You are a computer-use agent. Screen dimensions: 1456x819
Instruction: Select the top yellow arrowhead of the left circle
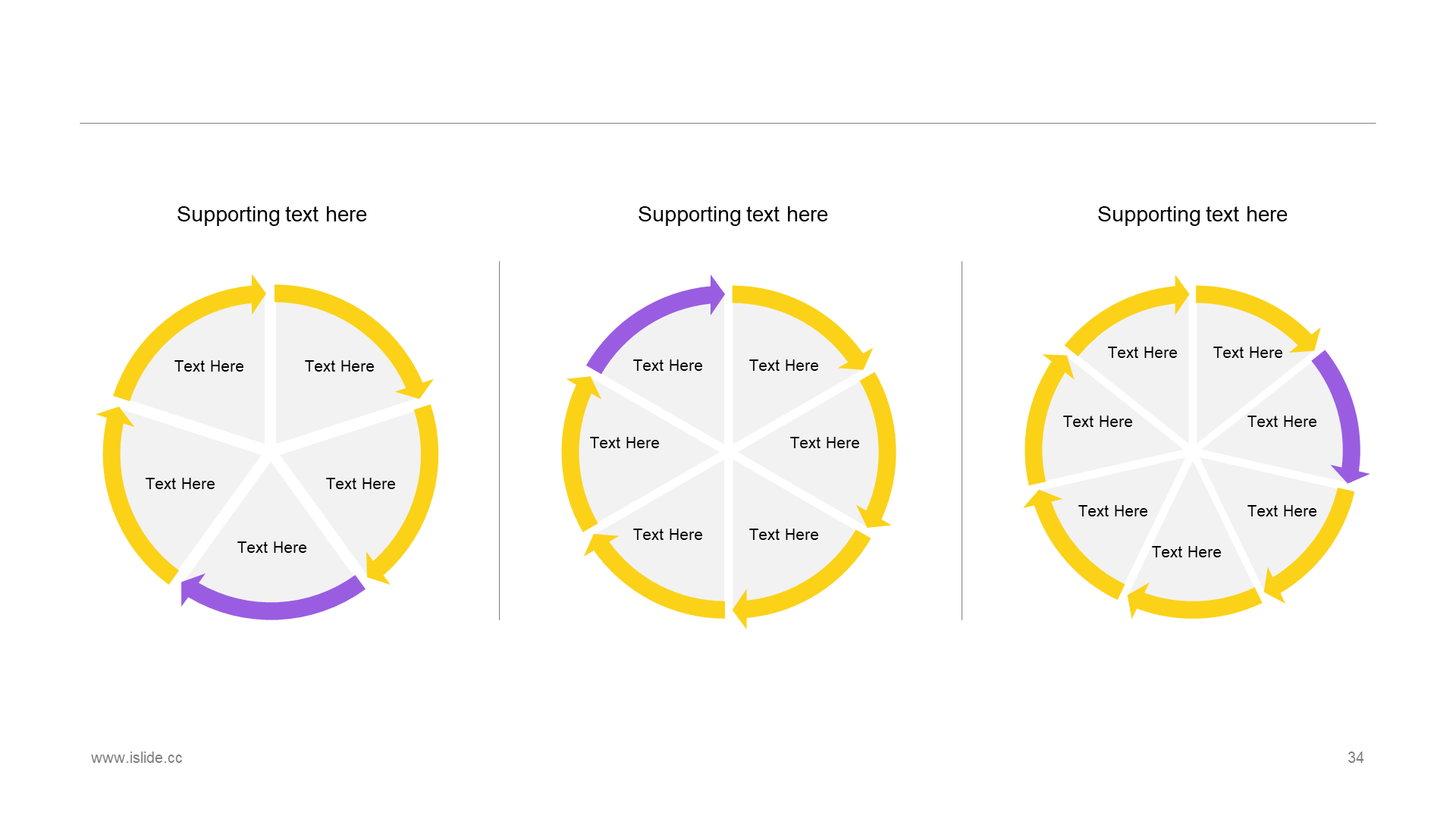point(259,294)
